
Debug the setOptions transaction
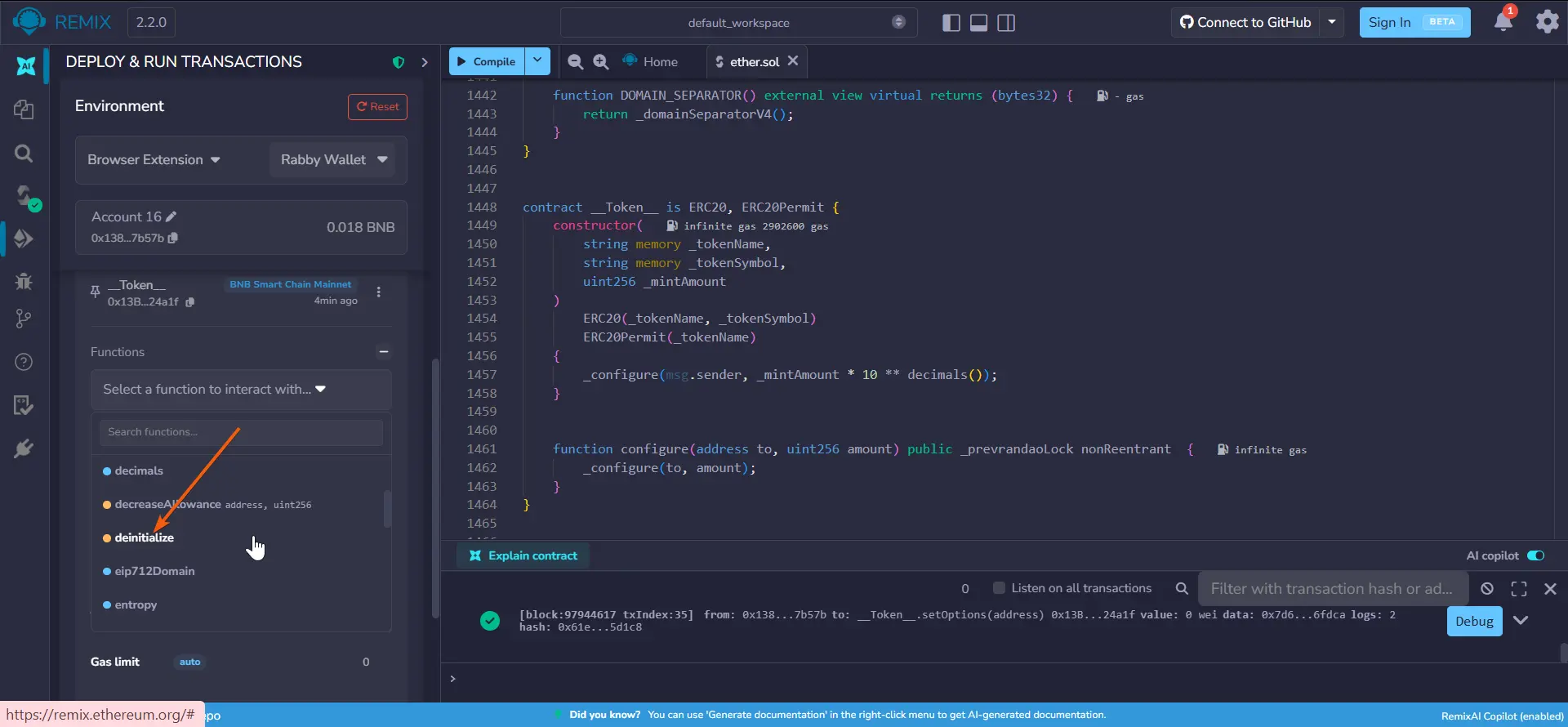[1474, 621]
